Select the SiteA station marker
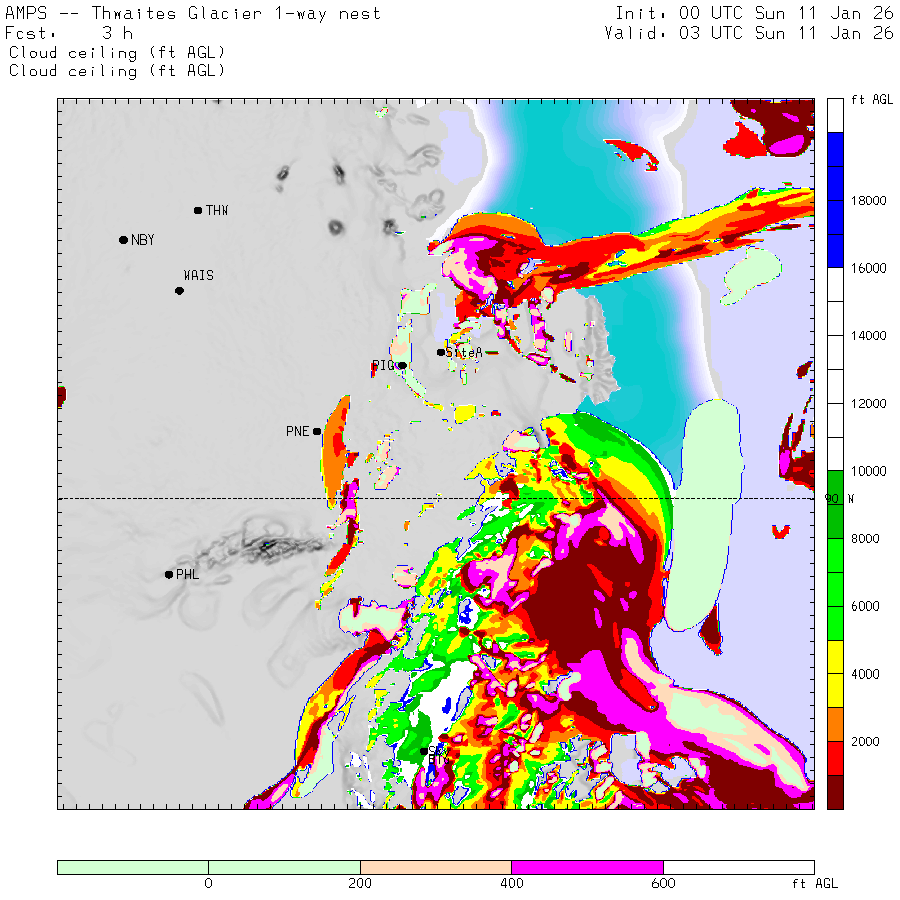The image size is (900, 900). pos(441,352)
